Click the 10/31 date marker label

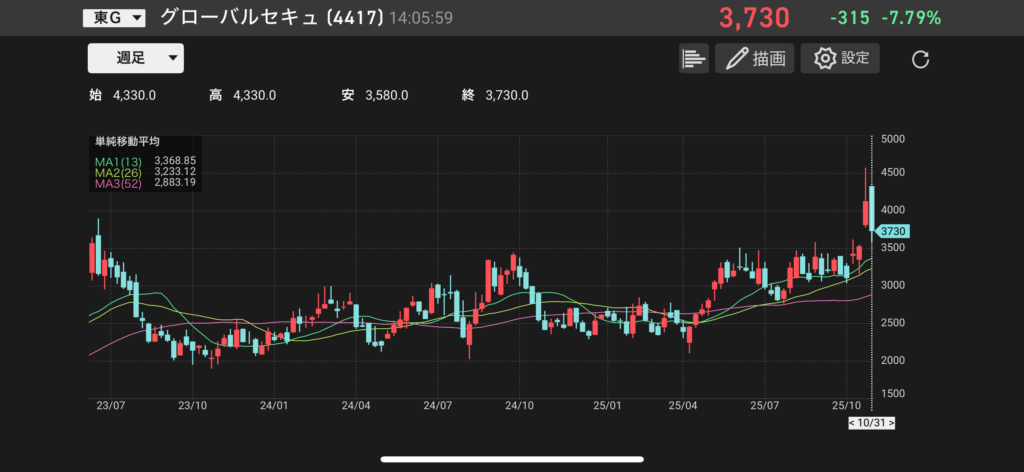tap(871, 423)
